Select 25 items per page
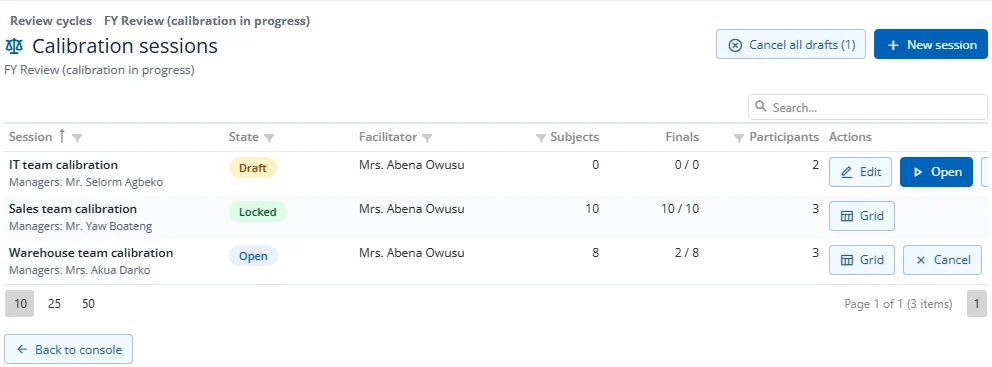 (x=54, y=304)
